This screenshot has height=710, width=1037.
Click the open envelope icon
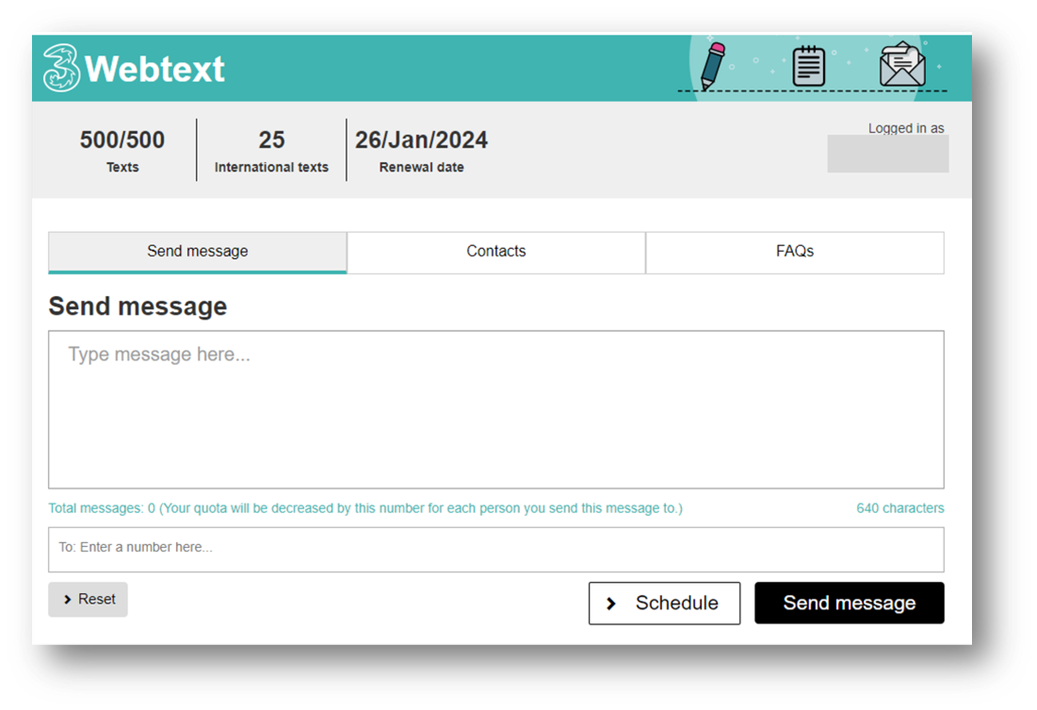pyautogui.click(x=902, y=65)
